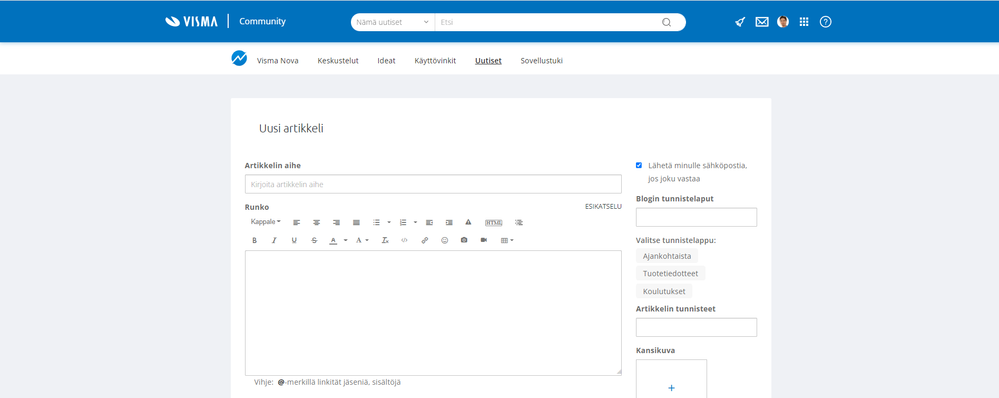Screen dimensions: 999x398
Task: Click the Community link in the header
Action: (262, 22)
